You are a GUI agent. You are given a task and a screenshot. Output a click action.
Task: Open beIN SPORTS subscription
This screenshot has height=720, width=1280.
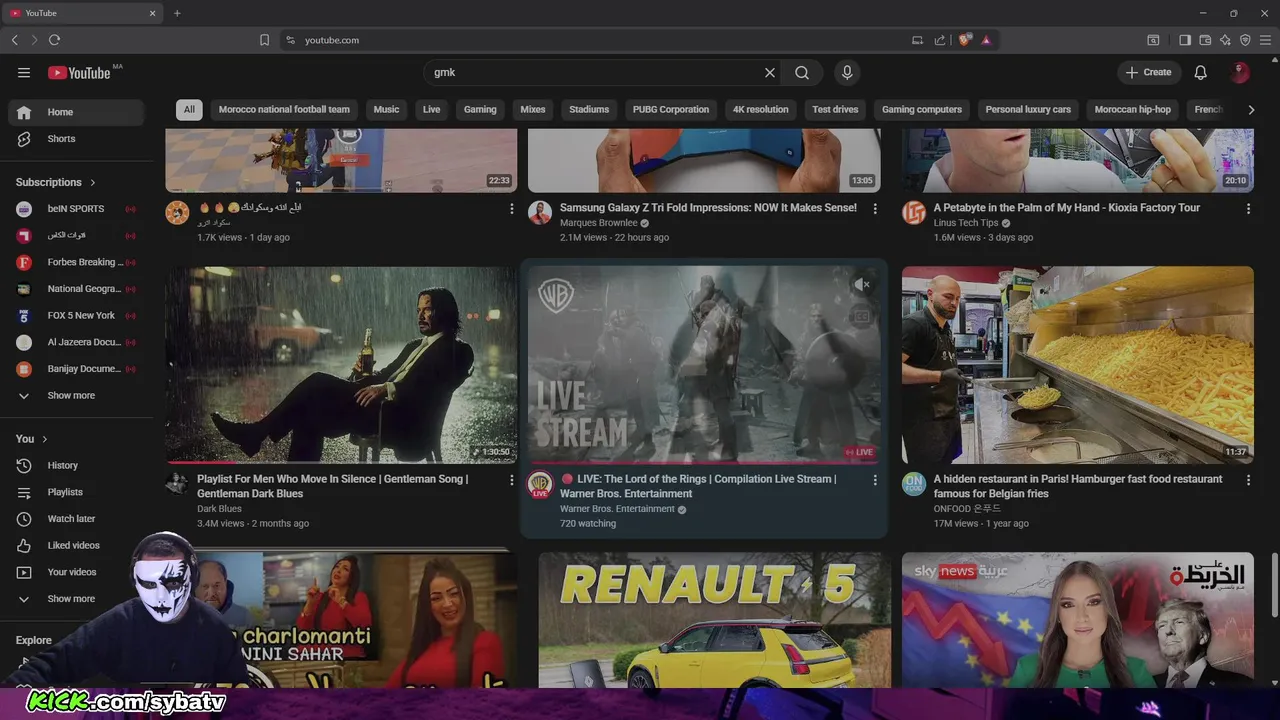tap(76, 209)
